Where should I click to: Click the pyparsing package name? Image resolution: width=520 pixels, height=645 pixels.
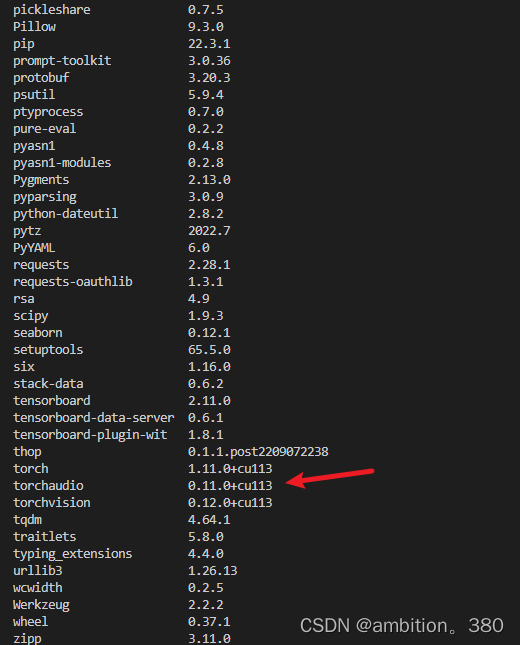44,197
